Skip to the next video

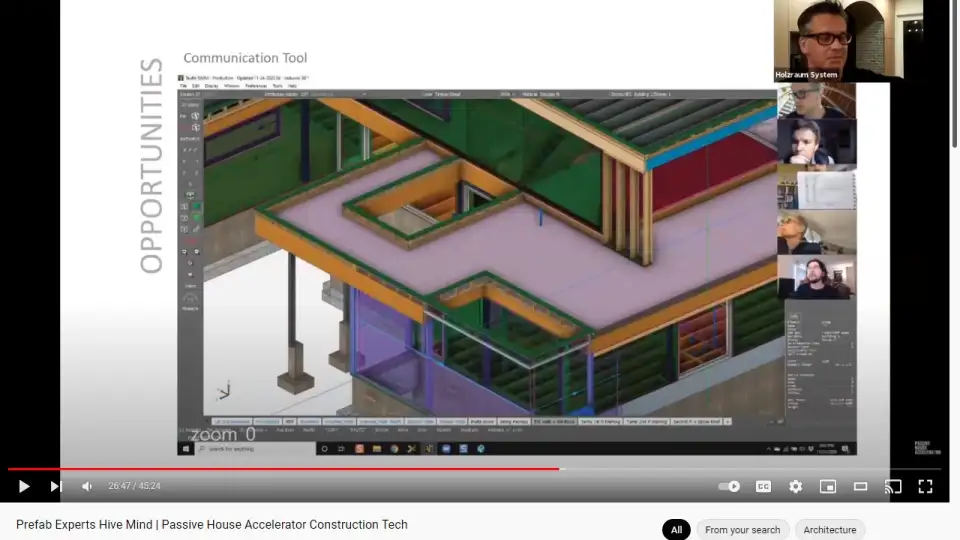(56, 486)
